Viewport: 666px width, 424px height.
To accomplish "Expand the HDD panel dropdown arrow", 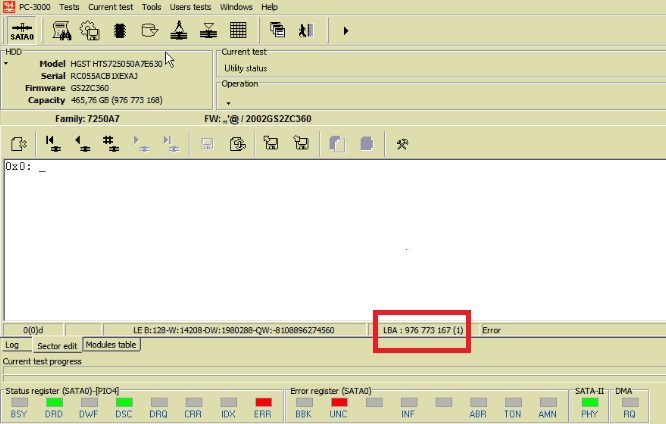I will (6, 63).
